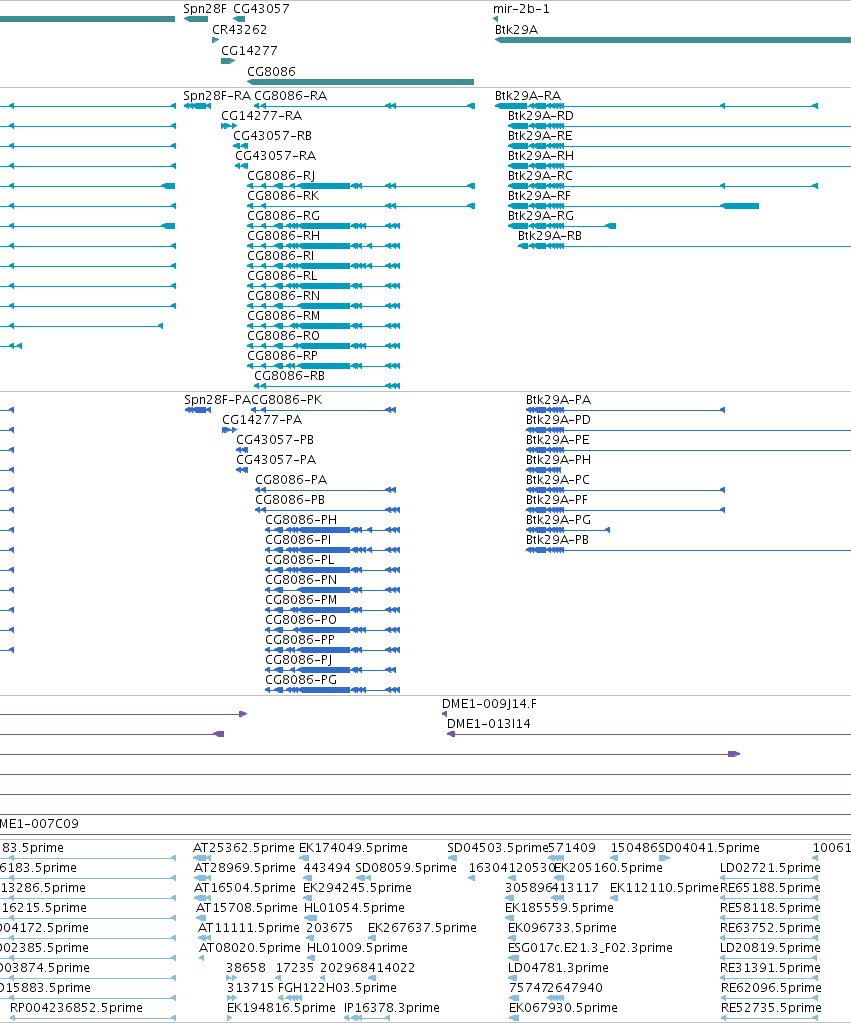Viewport: 851px width, 1023px height.
Task: Click EST SD08059.5prime label
Action: [x=406, y=868]
